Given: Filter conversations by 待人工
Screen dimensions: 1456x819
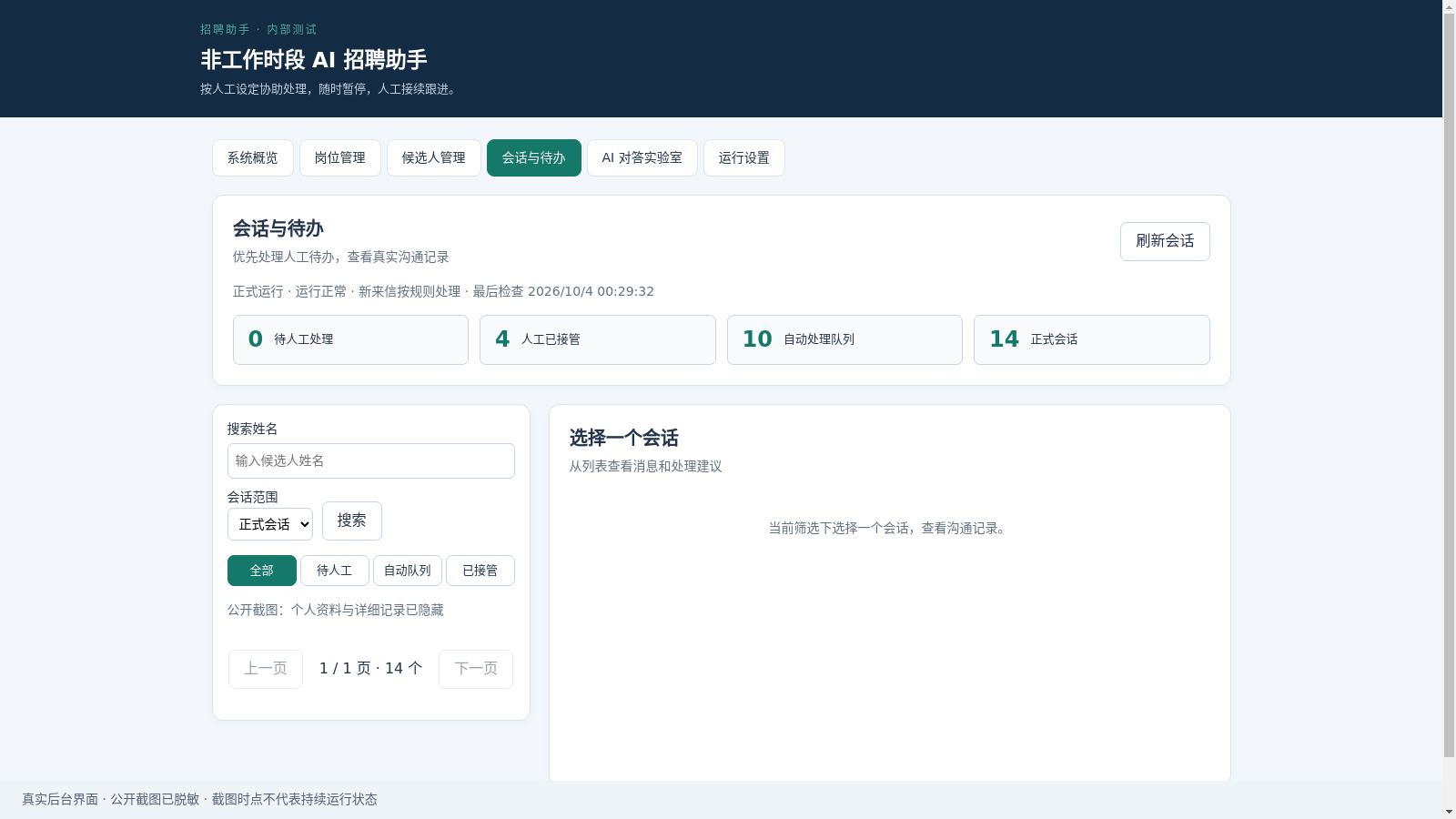Looking at the screenshot, I should pyautogui.click(x=335, y=571).
